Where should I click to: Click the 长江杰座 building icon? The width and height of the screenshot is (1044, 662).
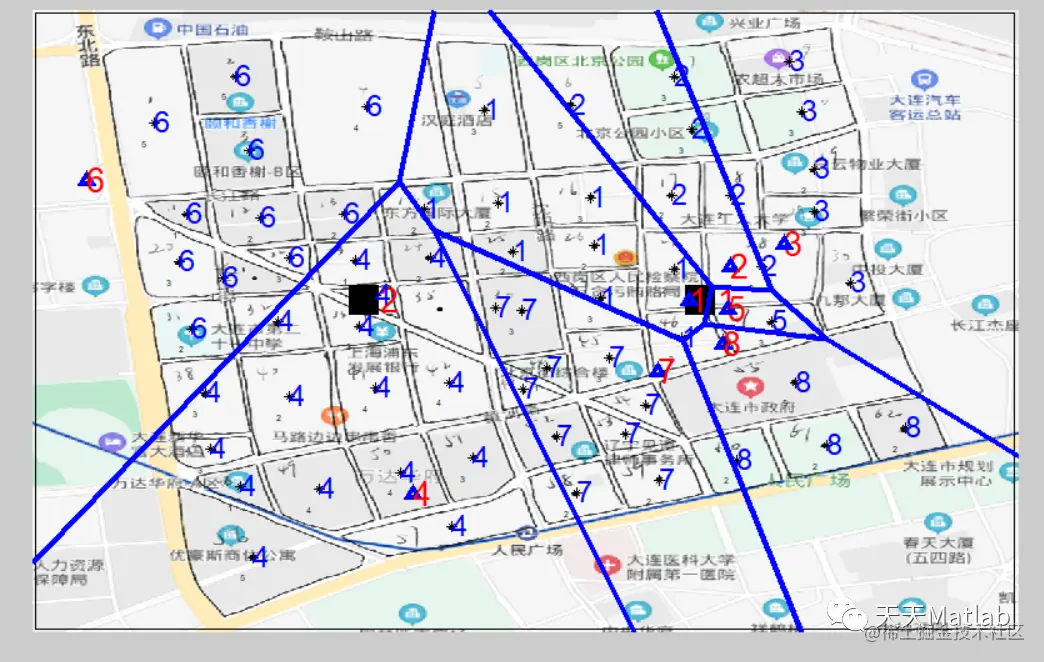point(985,305)
